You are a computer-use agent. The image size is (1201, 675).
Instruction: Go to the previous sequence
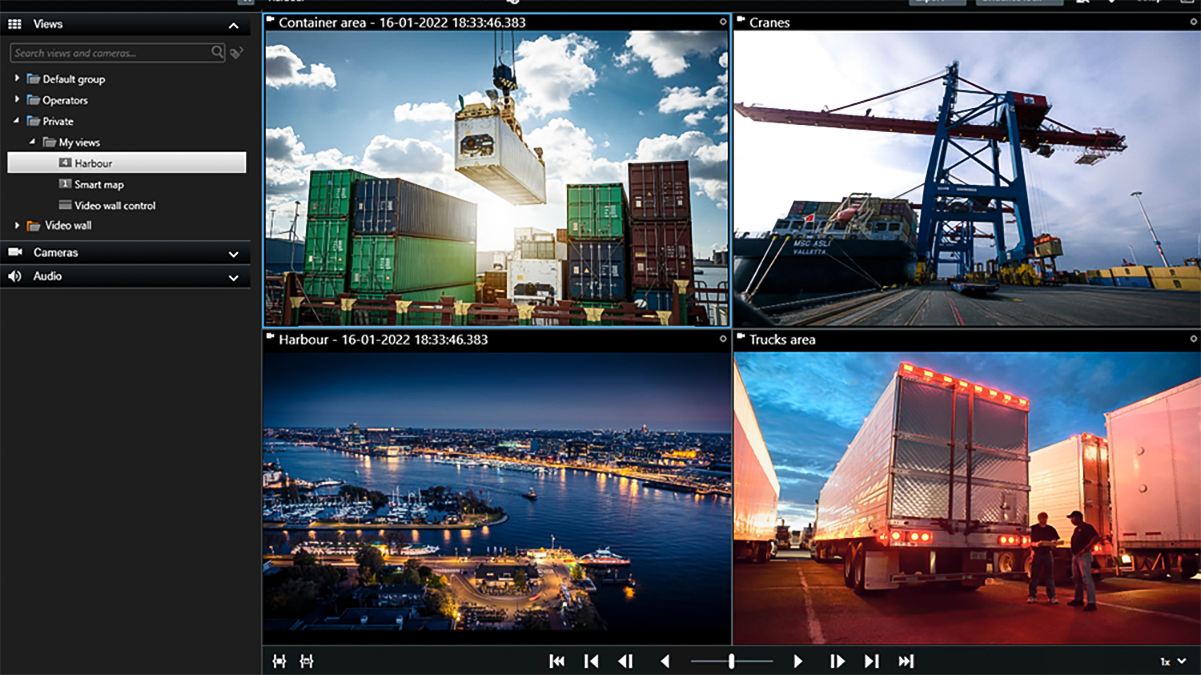pyautogui.click(x=591, y=661)
